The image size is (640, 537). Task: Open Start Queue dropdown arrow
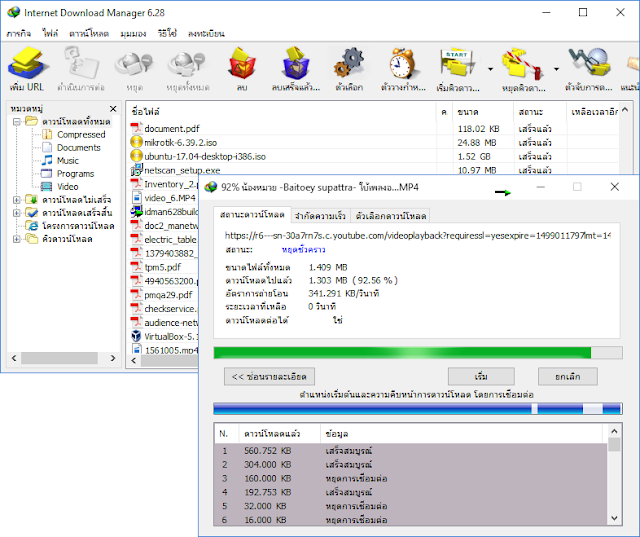tap(491, 69)
